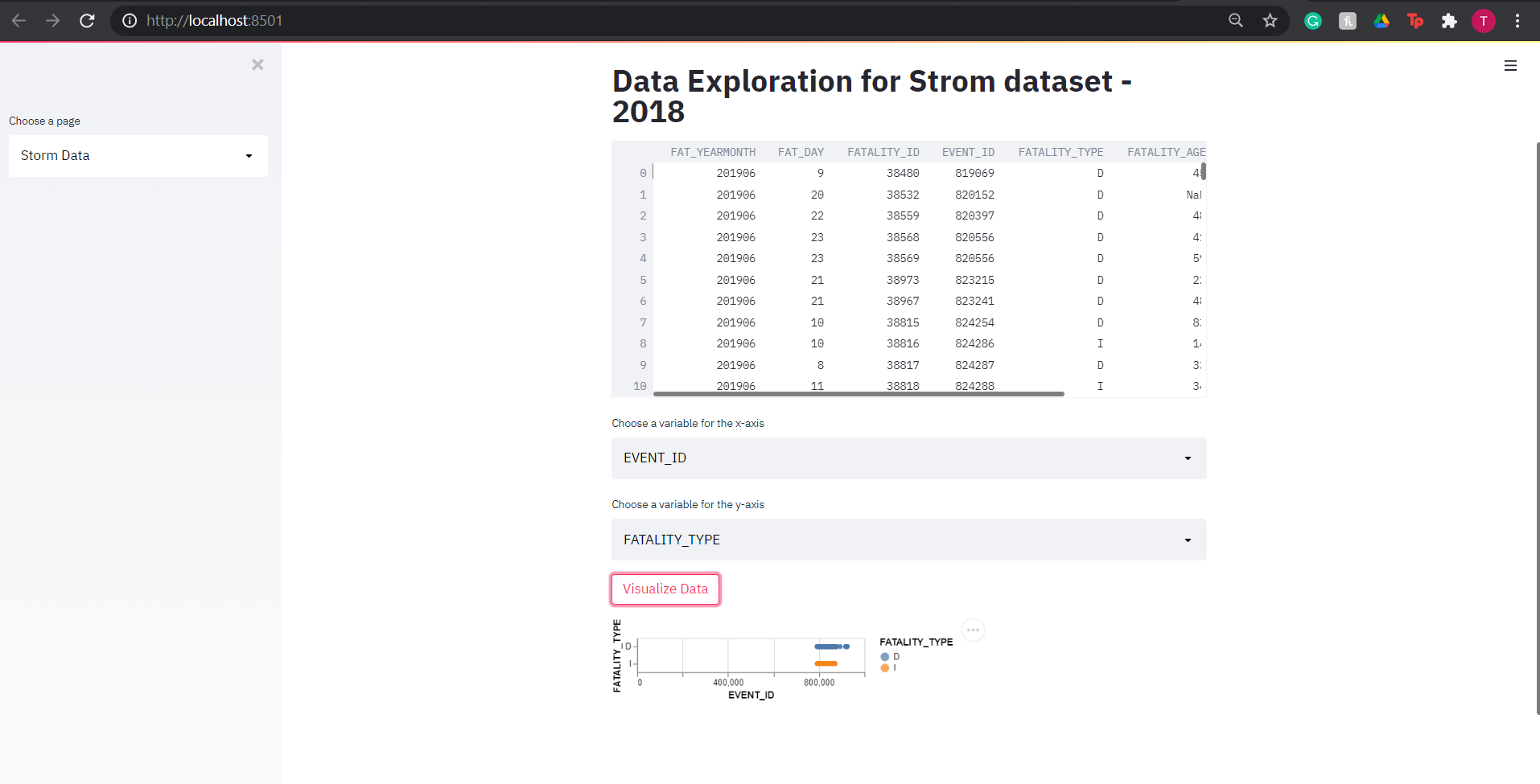The width and height of the screenshot is (1540, 784).
Task: Open the Streamlit hamburger menu
Action: click(x=1510, y=65)
